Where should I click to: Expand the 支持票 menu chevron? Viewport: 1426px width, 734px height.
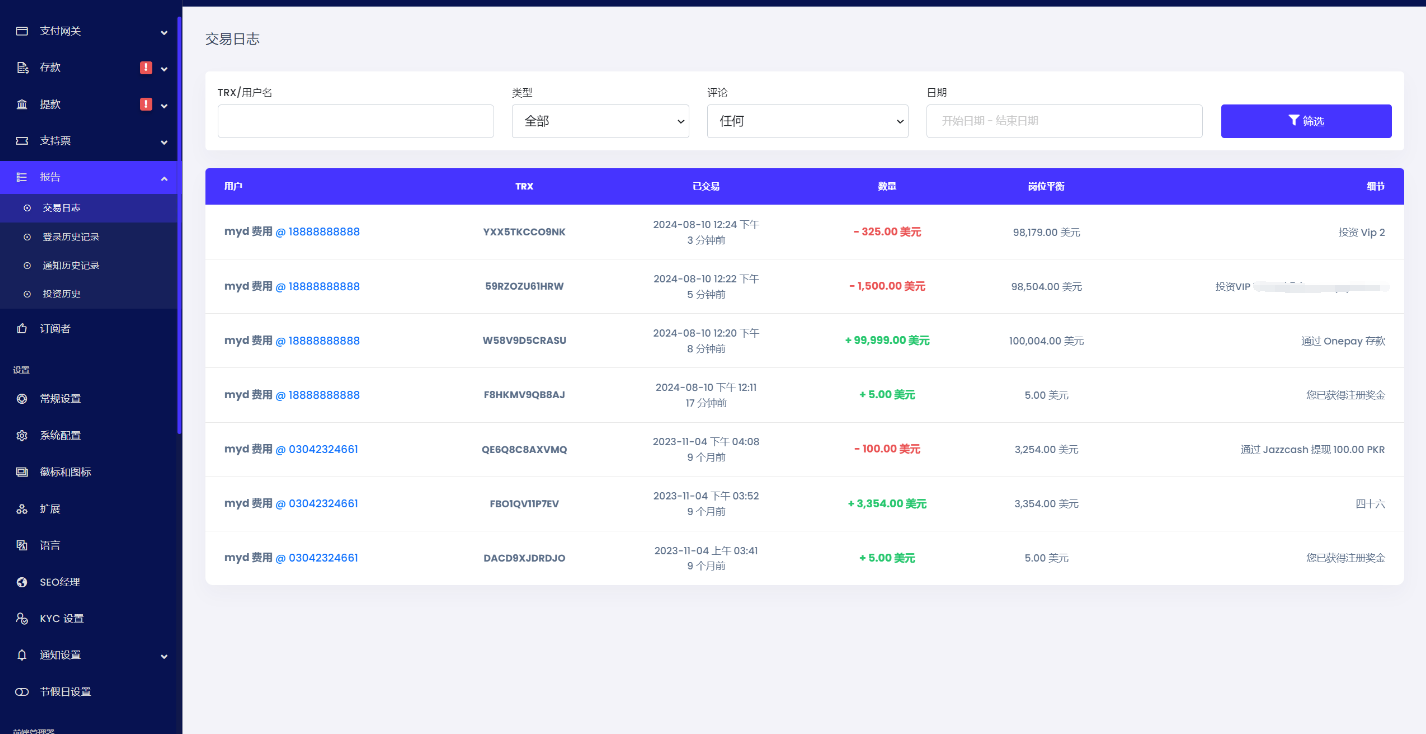click(164, 142)
